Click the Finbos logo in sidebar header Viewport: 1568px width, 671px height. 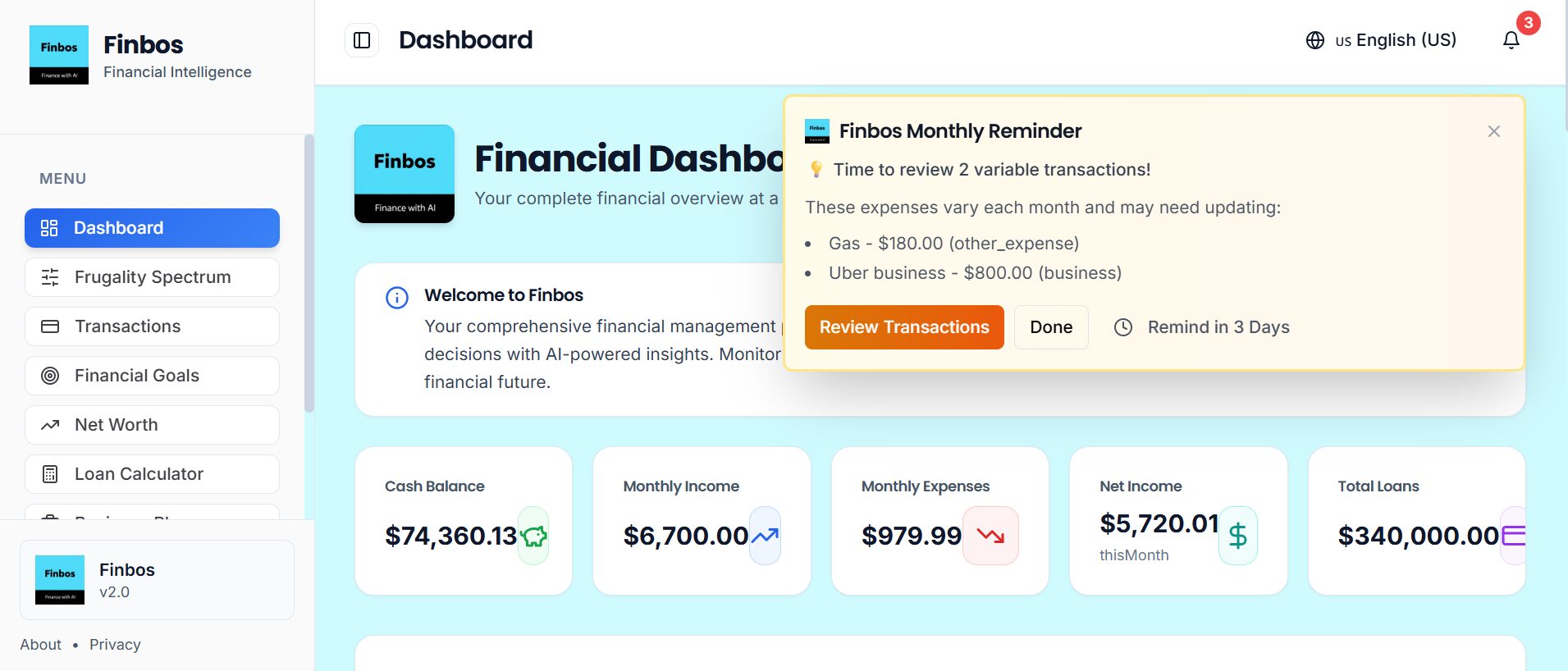tap(59, 55)
